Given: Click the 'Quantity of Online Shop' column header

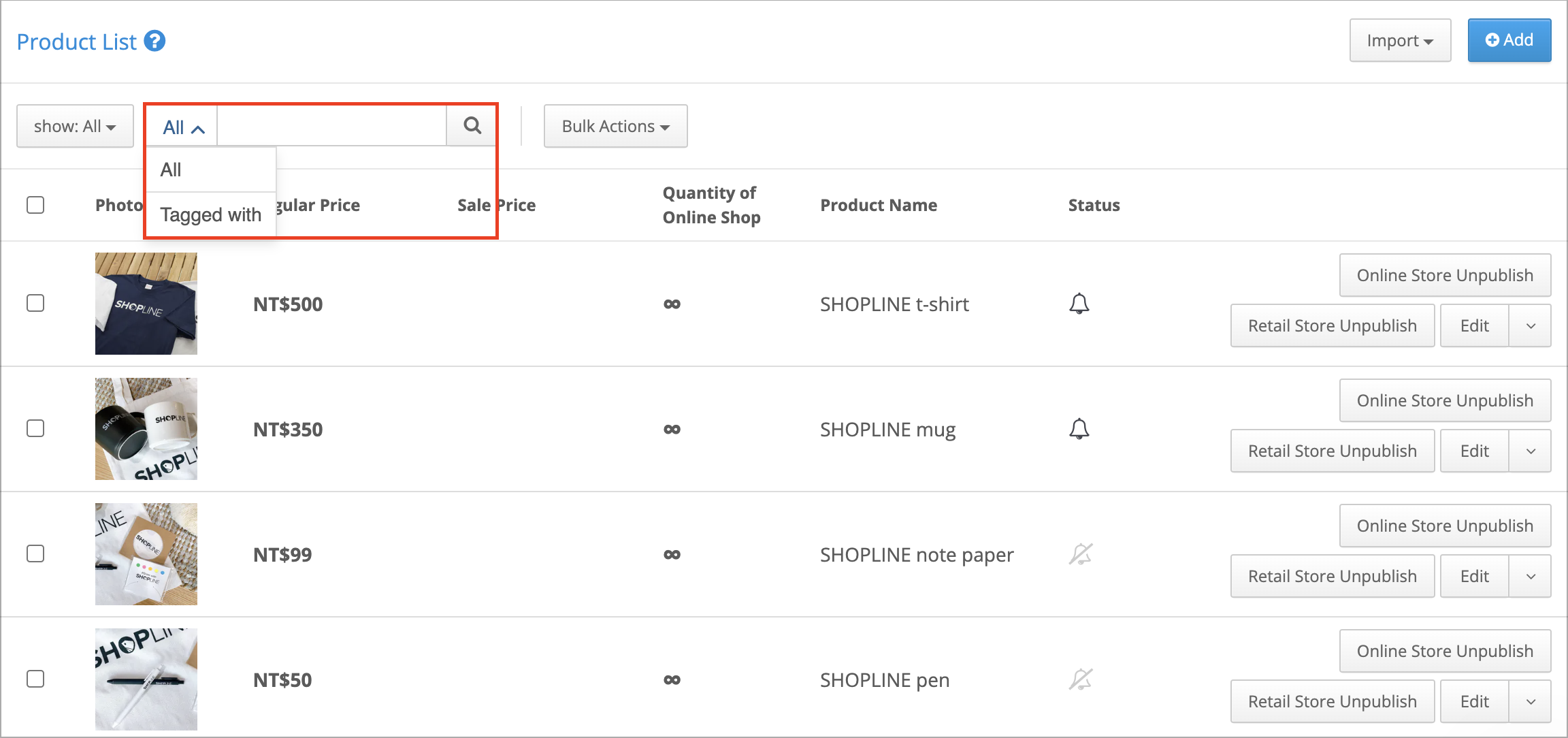Looking at the screenshot, I should tap(711, 205).
